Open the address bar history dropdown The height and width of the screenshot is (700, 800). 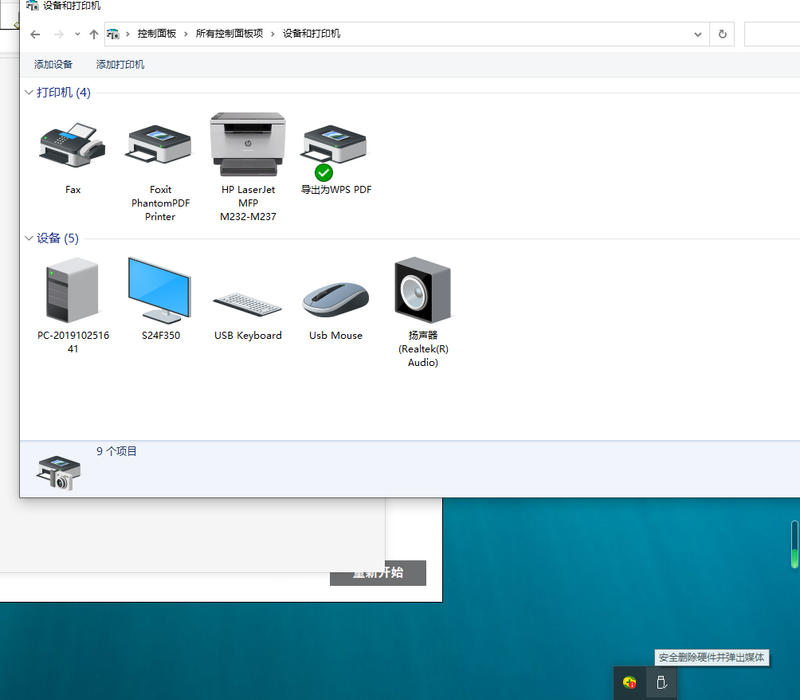point(698,34)
